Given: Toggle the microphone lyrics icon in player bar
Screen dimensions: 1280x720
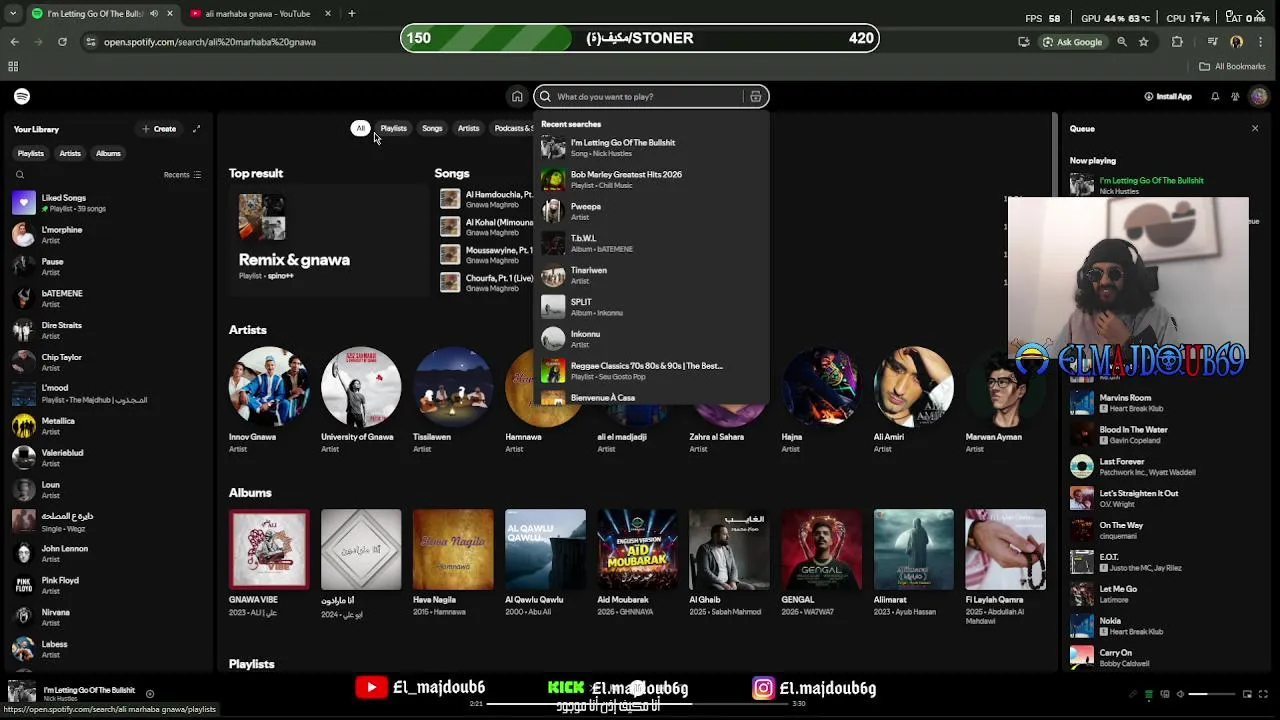Looking at the screenshot, I should [1133, 694].
